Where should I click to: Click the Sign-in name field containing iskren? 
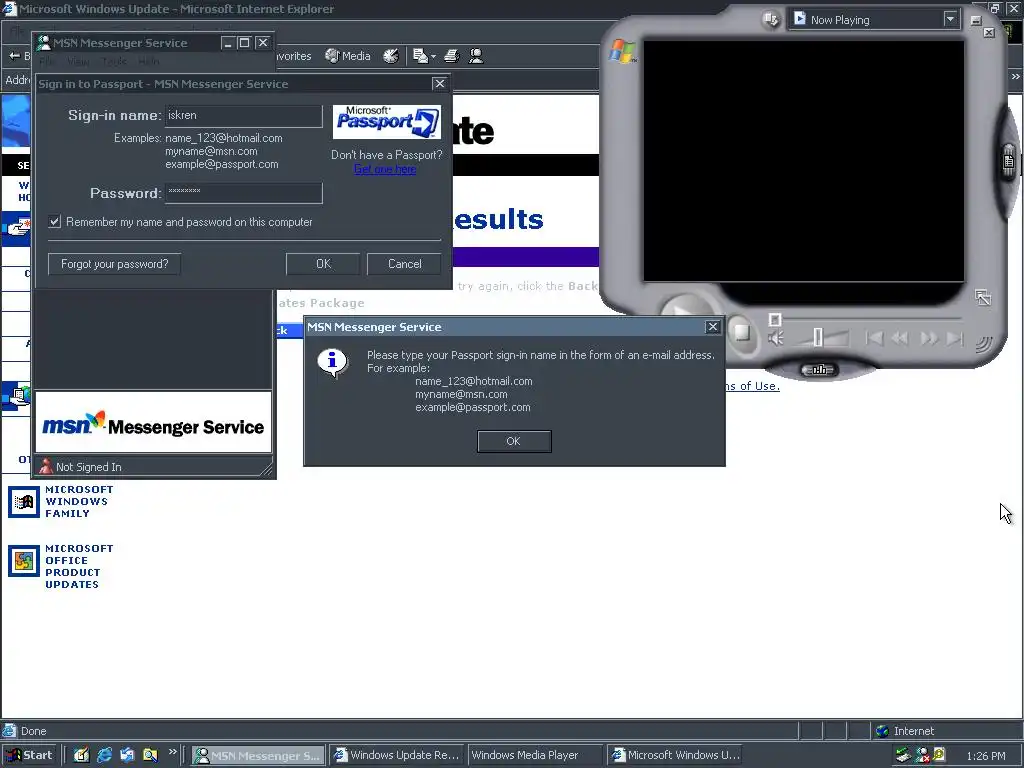click(x=244, y=116)
